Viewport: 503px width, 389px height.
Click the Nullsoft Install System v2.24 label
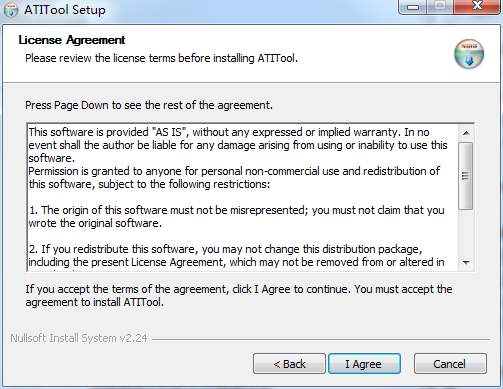point(79,338)
